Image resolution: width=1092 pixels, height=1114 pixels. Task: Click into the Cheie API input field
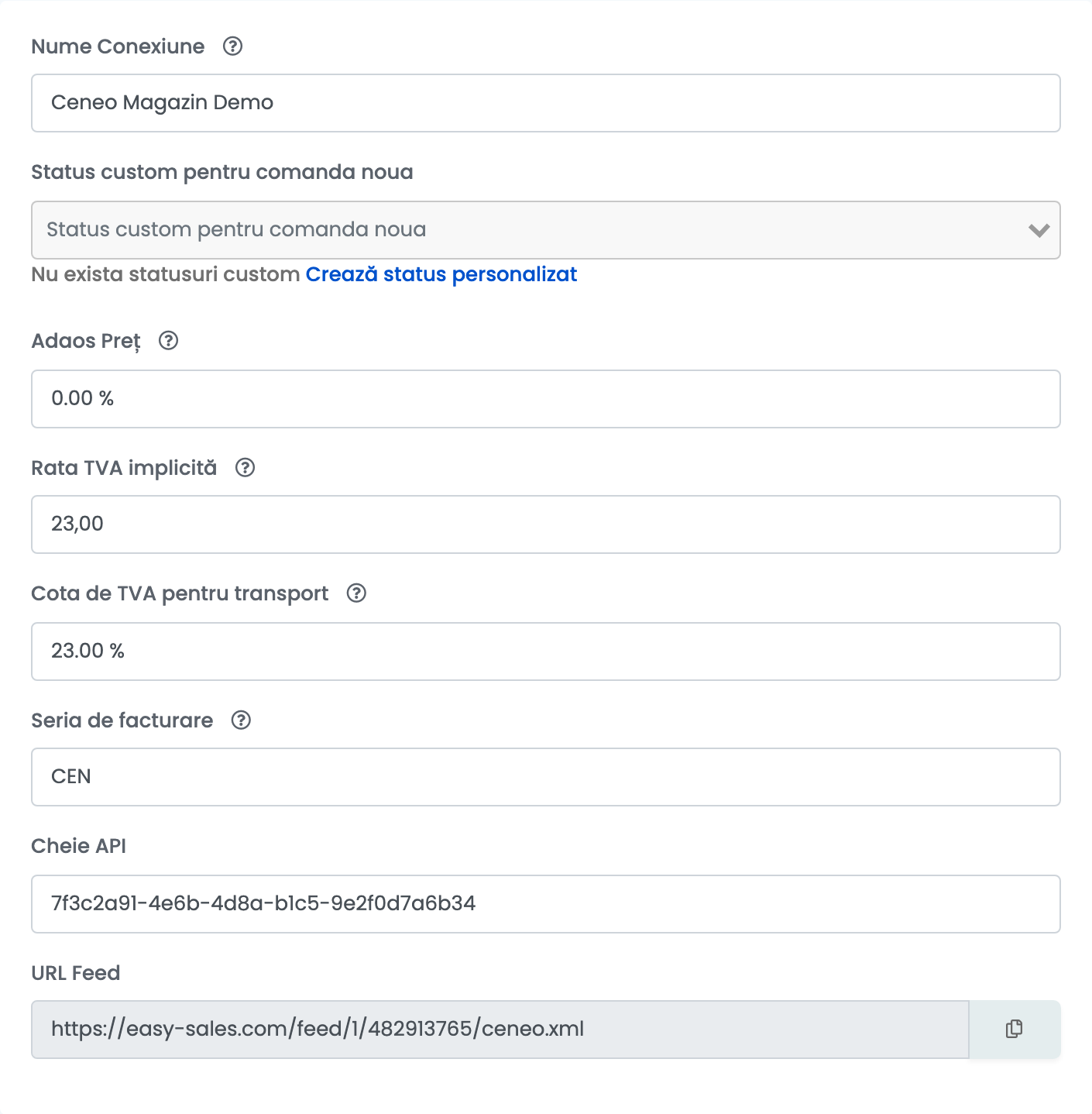tap(545, 904)
